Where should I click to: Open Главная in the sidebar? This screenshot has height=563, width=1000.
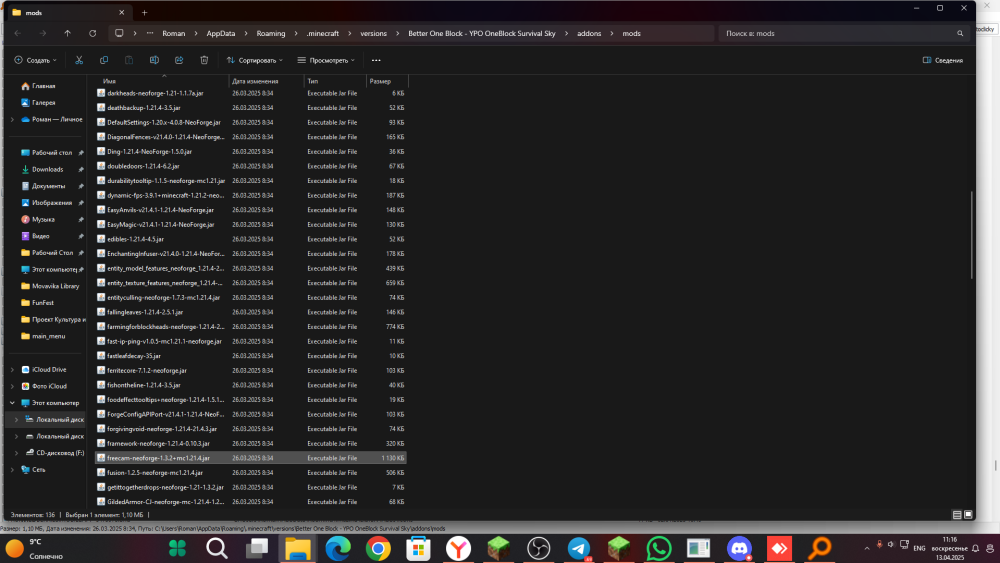[x=43, y=86]
